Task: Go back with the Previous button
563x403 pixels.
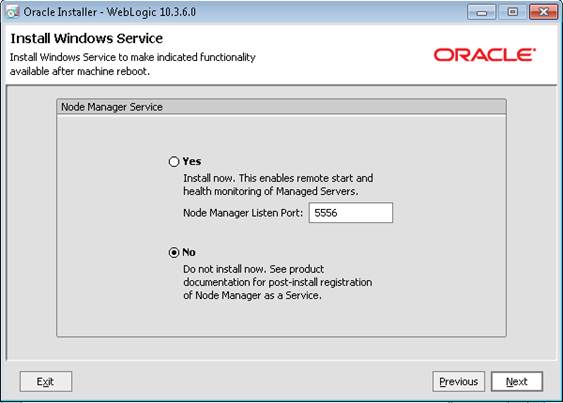Action: pyautogui.click(x=459, y=381)
